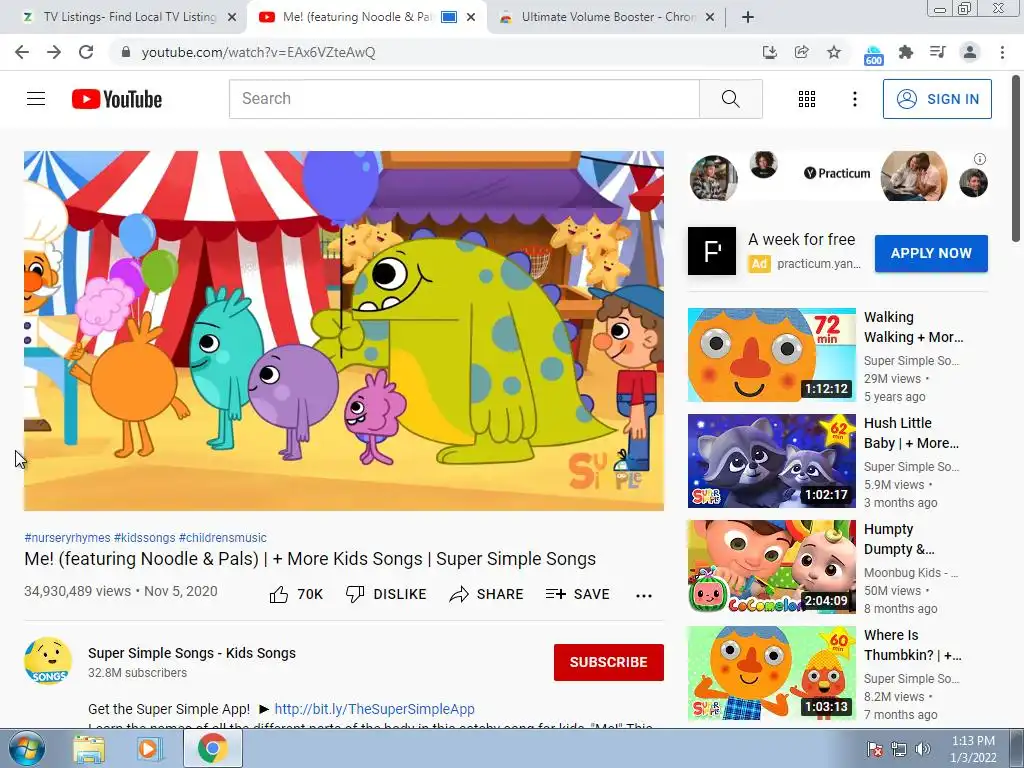The height and width of the screenshot is (768, 1024).
Task: Click the address bar URL
Action: click(259, 52)
